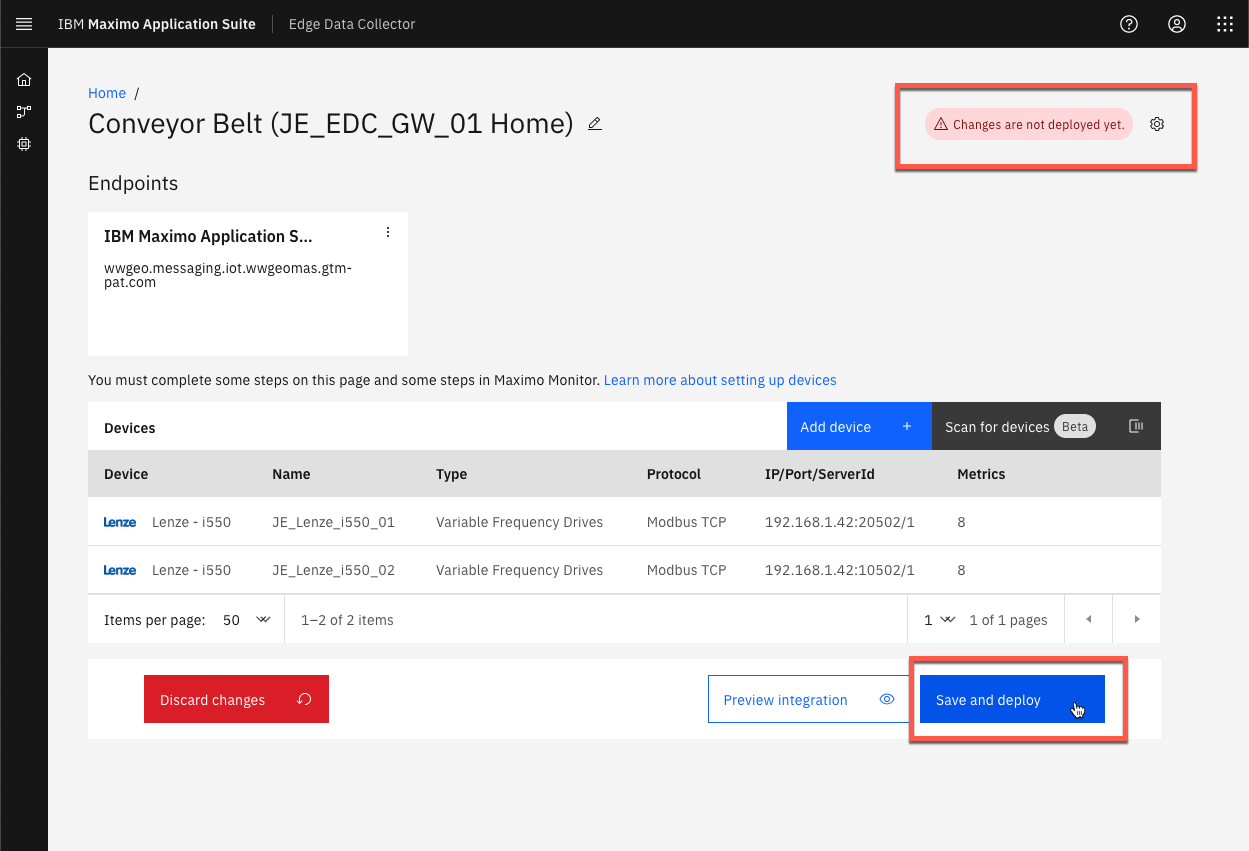The height and width of the screenshot is (851, 1249).
Task: Click the Edge Data Collector header label
Action: [x=352, y=24]
